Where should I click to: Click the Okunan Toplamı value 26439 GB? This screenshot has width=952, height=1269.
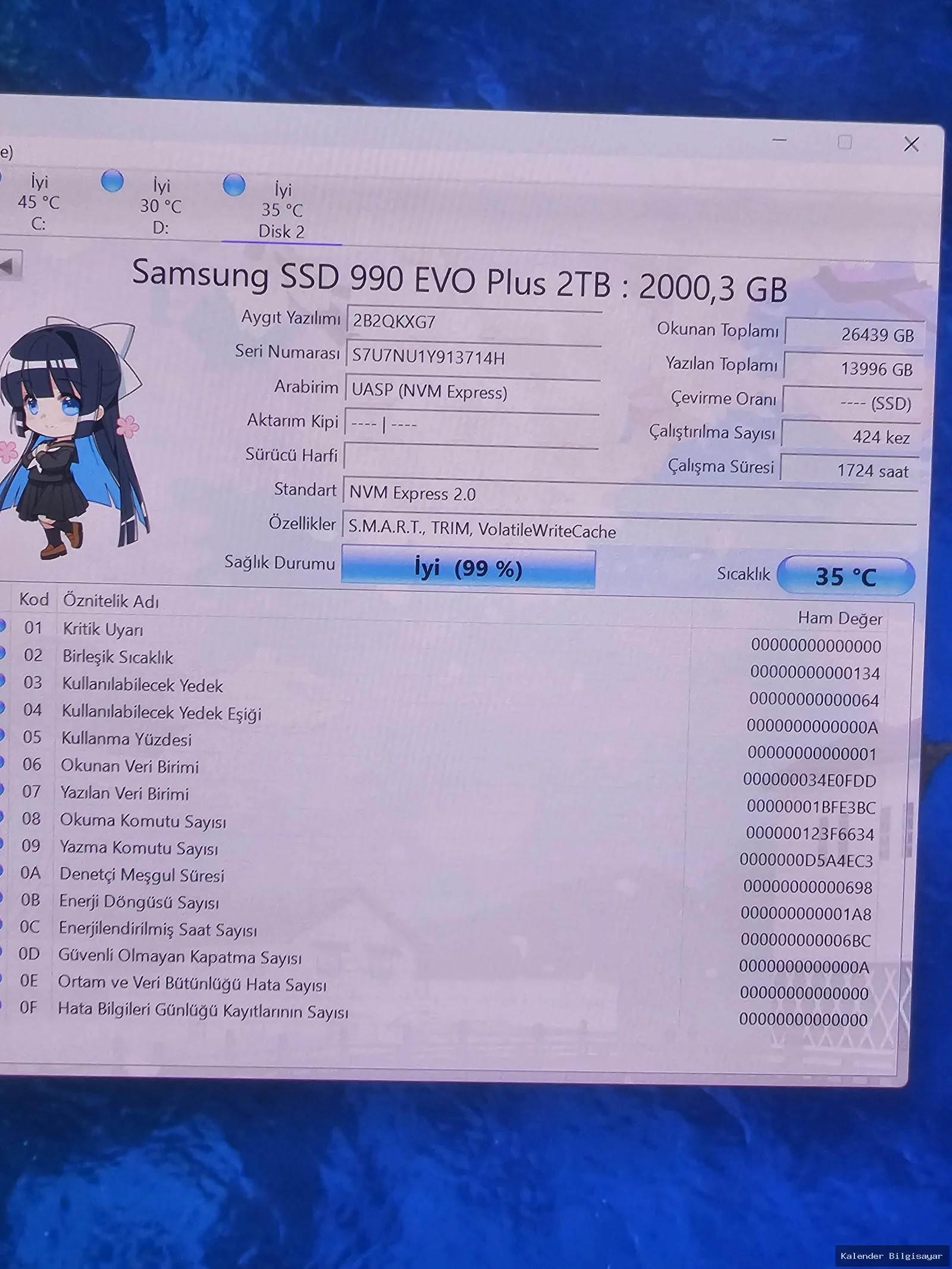[854, 334]
